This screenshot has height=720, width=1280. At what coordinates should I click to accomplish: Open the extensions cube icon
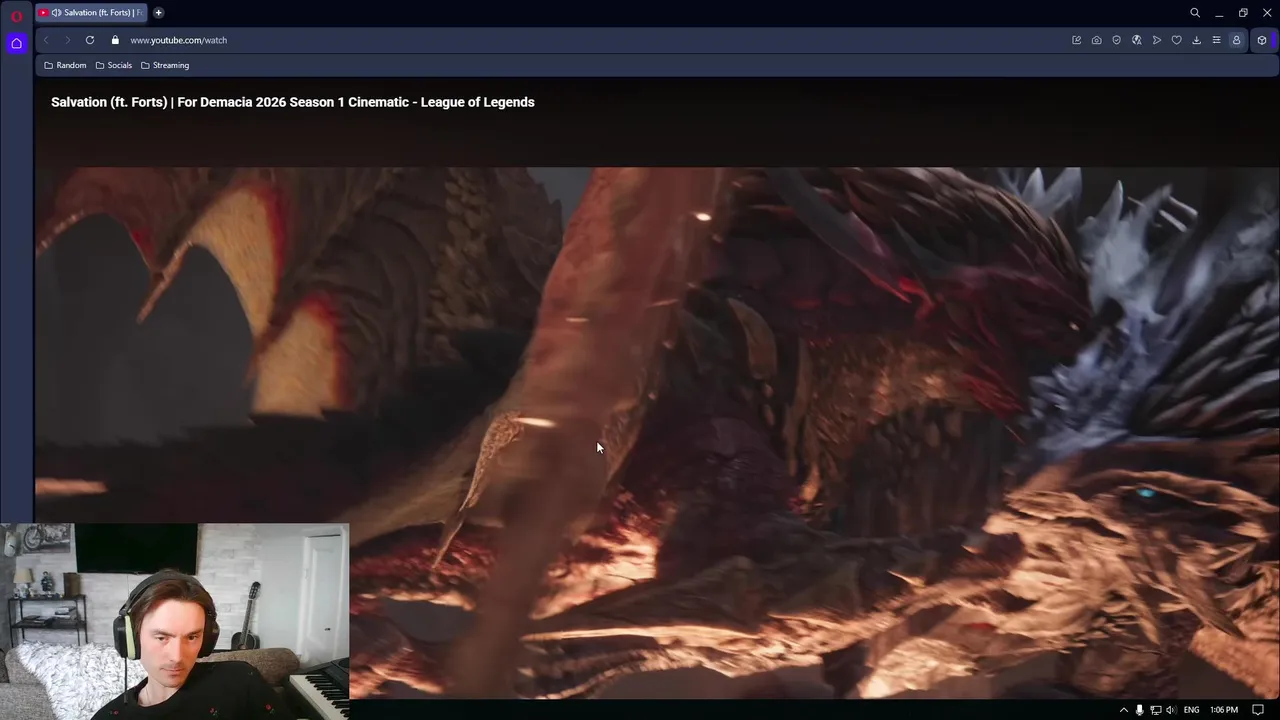tap(1261, 40)
